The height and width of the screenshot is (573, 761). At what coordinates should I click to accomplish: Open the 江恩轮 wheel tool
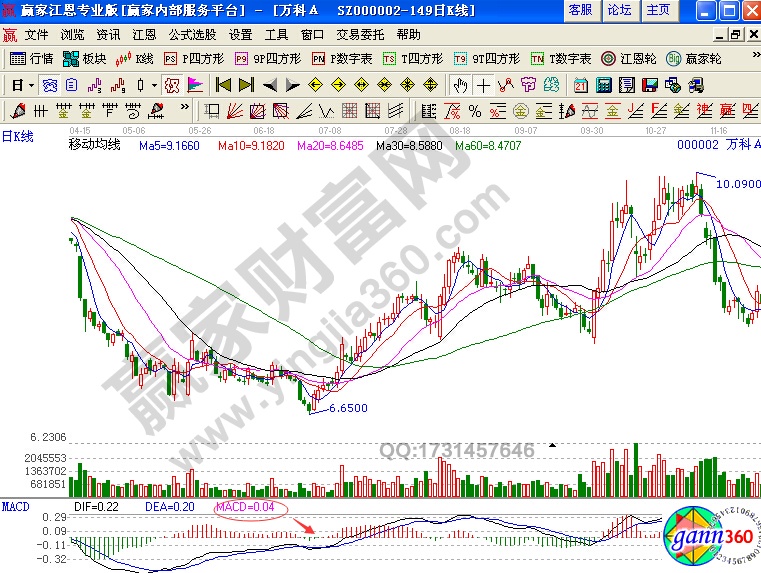[x=628, y=59]
